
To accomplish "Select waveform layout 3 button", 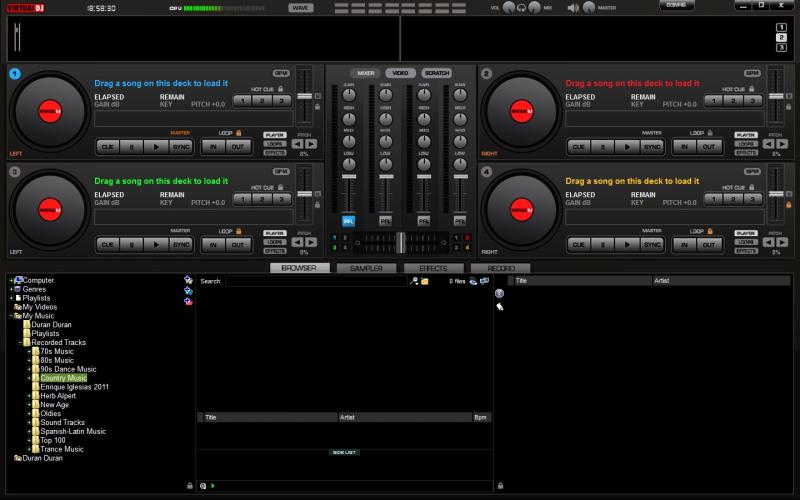I will [x=781, y=47].
